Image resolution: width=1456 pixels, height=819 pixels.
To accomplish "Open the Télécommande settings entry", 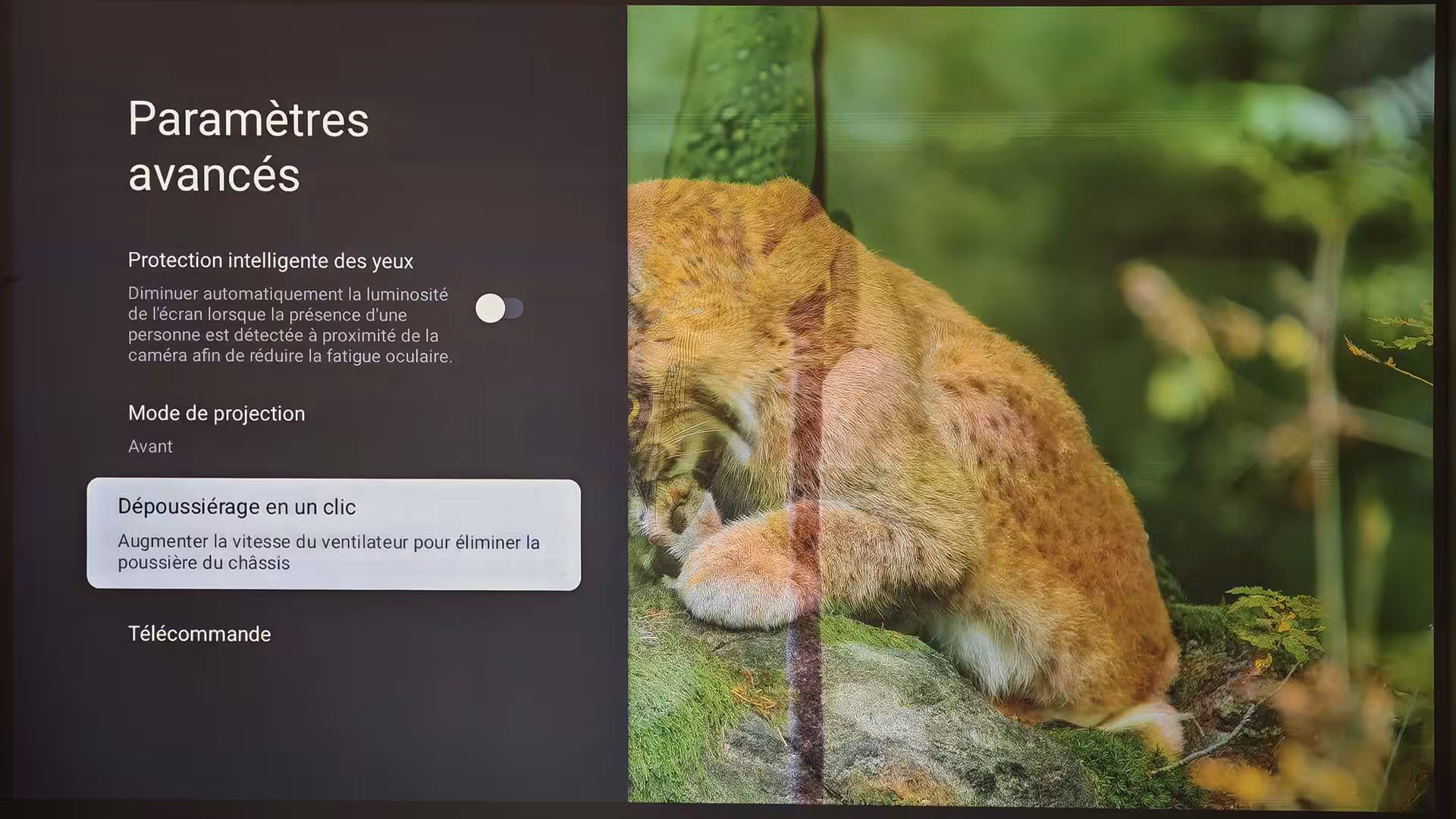I will coord(199,634).
